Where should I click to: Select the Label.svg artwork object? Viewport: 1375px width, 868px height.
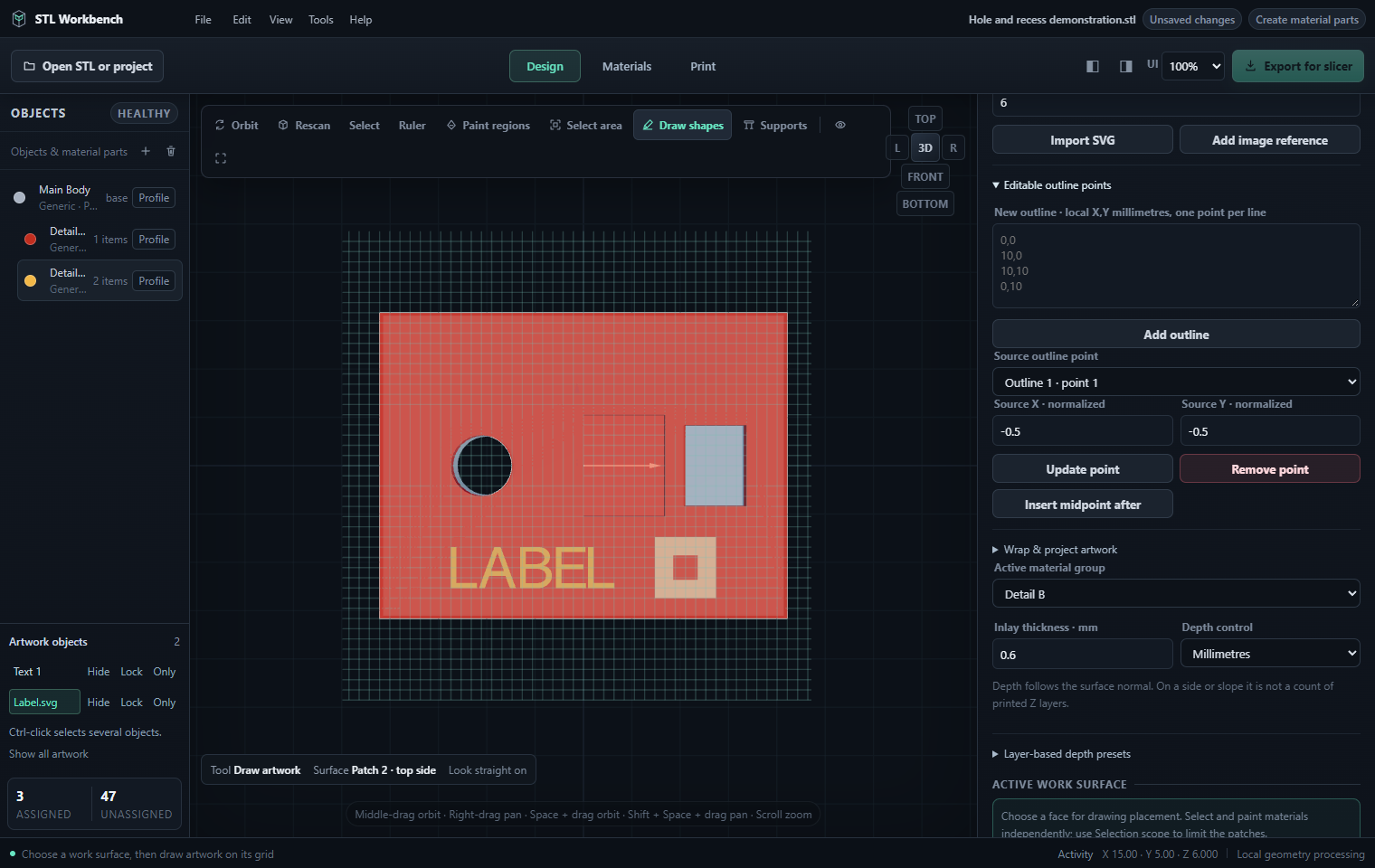(44, 703)
